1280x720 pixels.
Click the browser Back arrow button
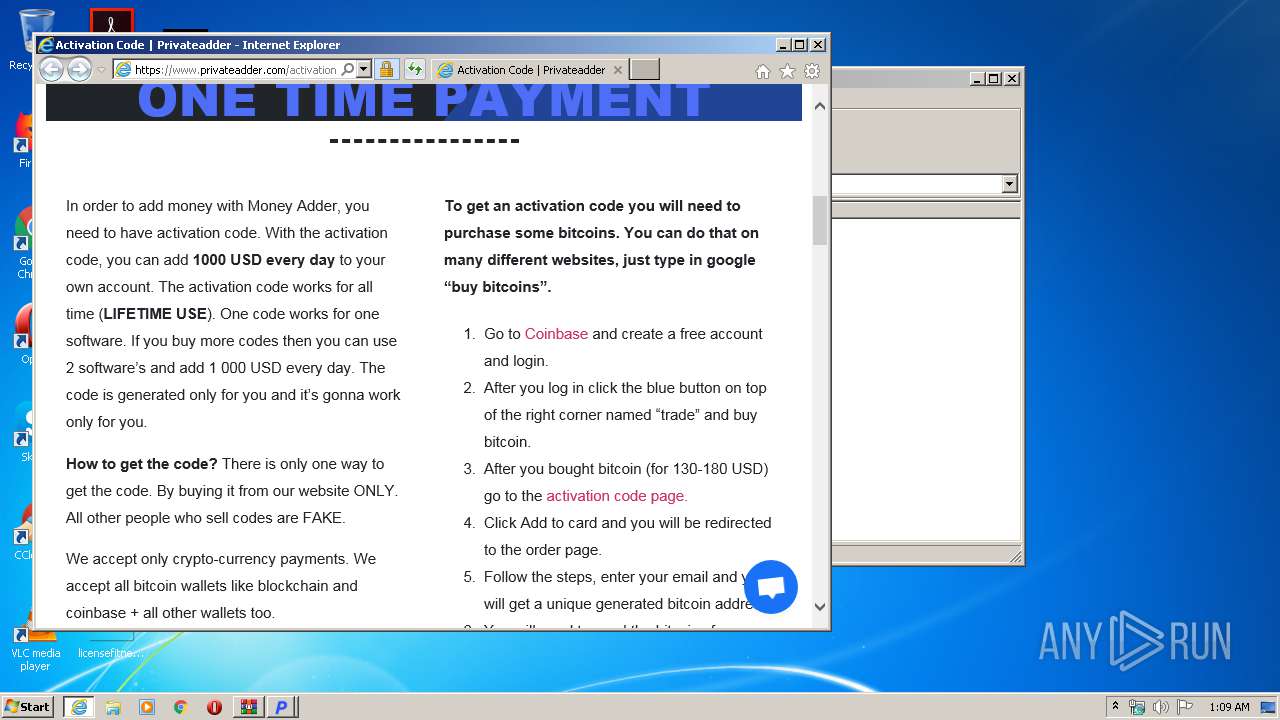click(x=51, y=69)
